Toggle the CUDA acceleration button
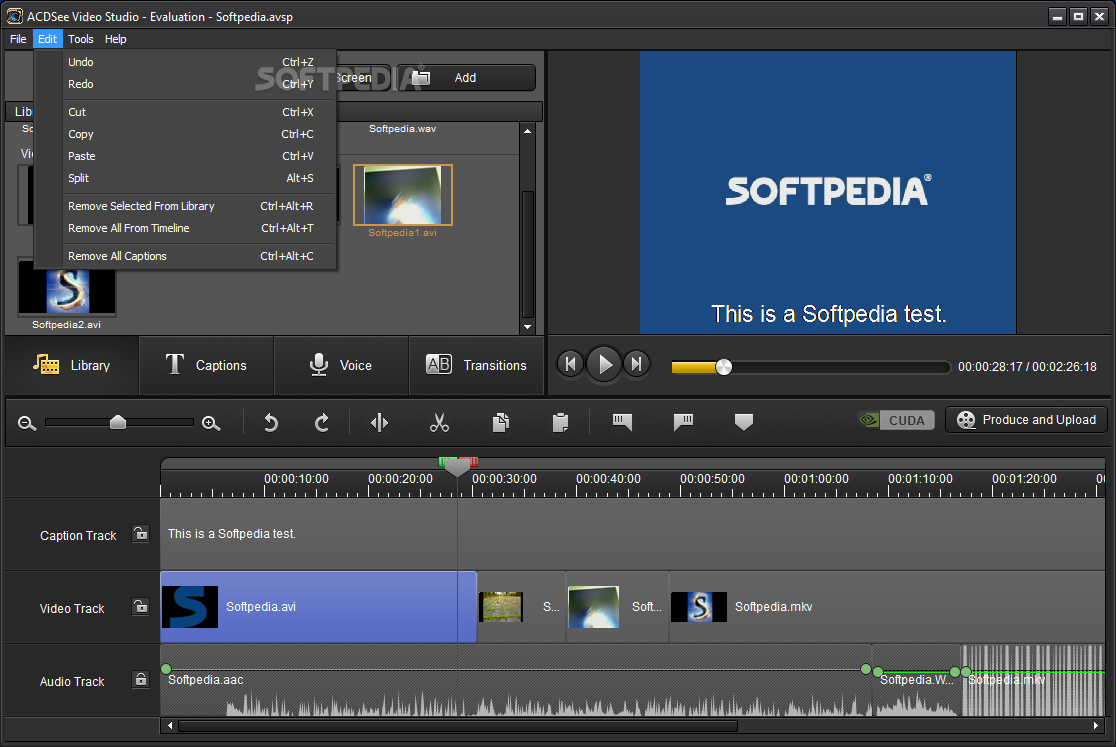Image resolution: width=1116 pixels, height=747 pixels. 896,420
